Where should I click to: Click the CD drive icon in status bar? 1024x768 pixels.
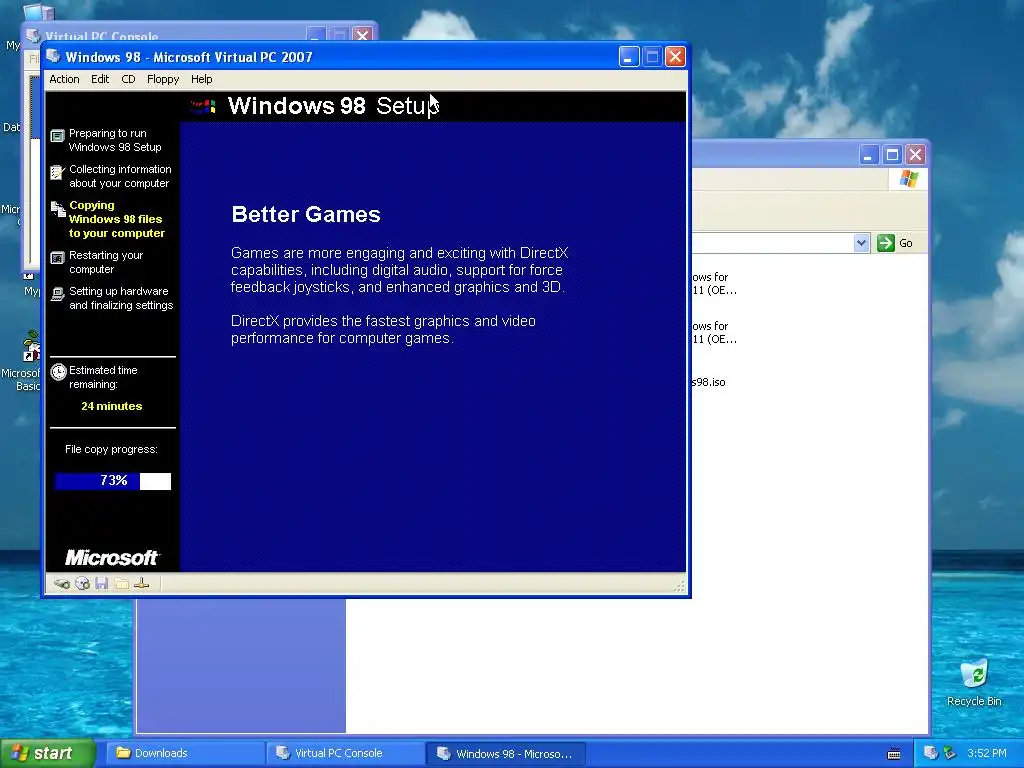pyautogui.click(x=82, y=584)
